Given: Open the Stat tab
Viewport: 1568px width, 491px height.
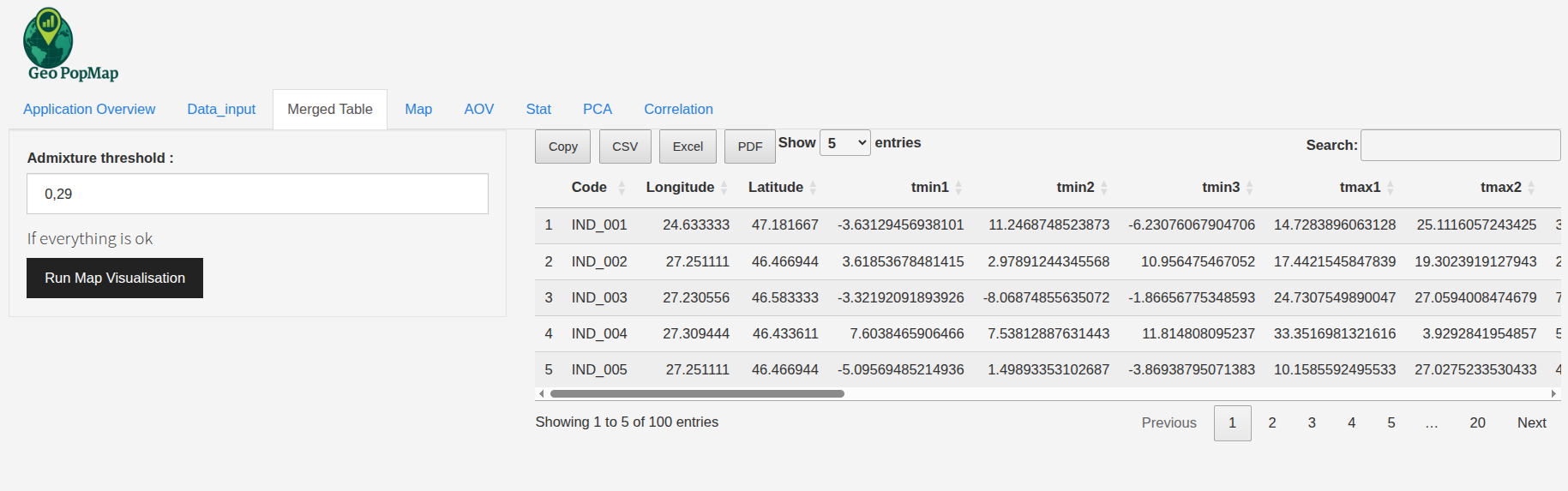Looking at the screenshot, I should tap(538, 109).
